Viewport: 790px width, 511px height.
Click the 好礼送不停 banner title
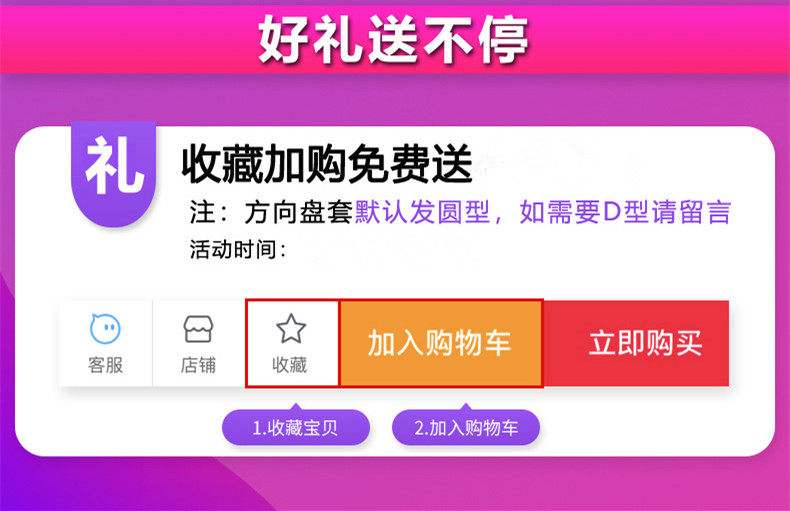[393, 39]
